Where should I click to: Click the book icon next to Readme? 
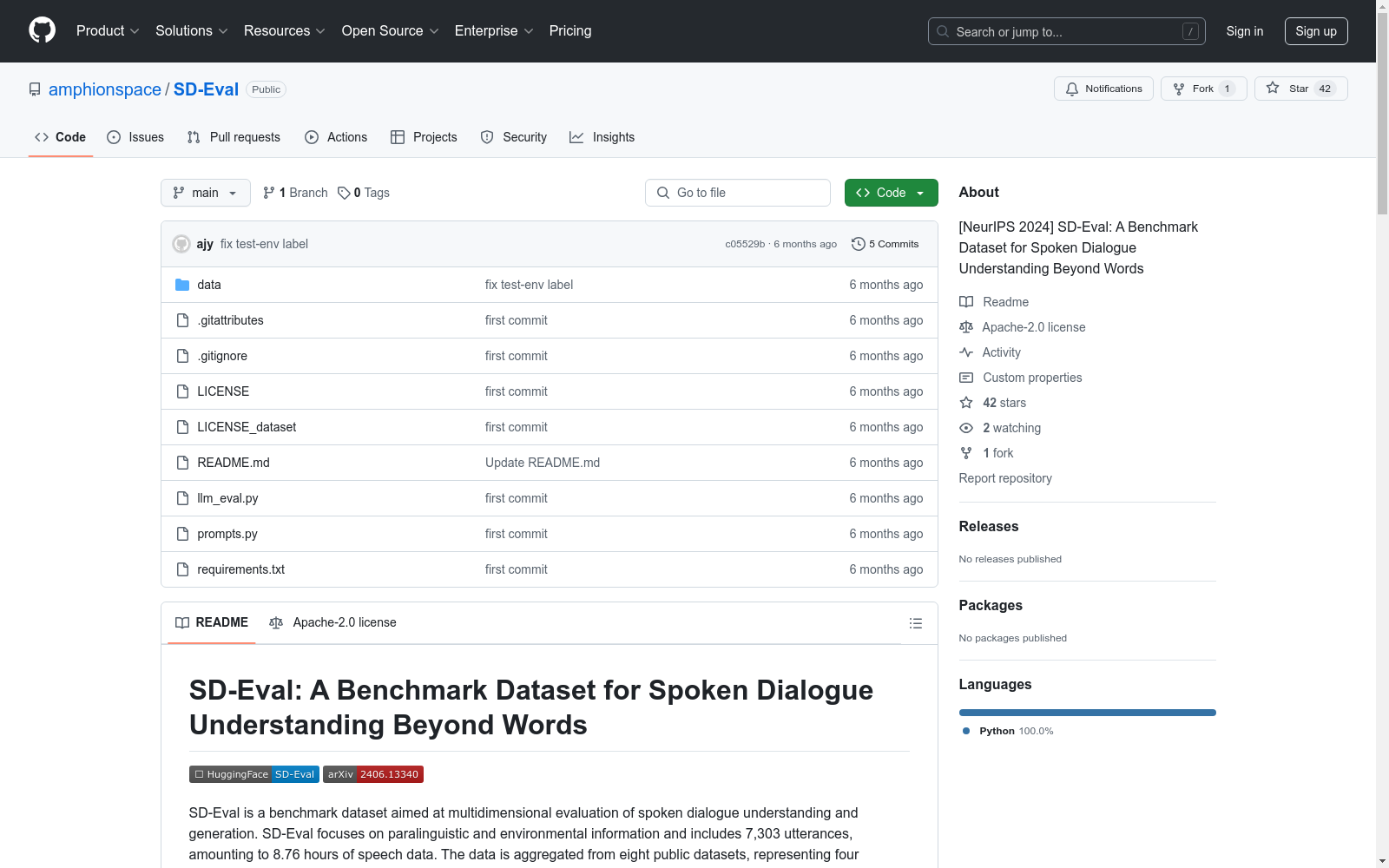click(966, 302)
